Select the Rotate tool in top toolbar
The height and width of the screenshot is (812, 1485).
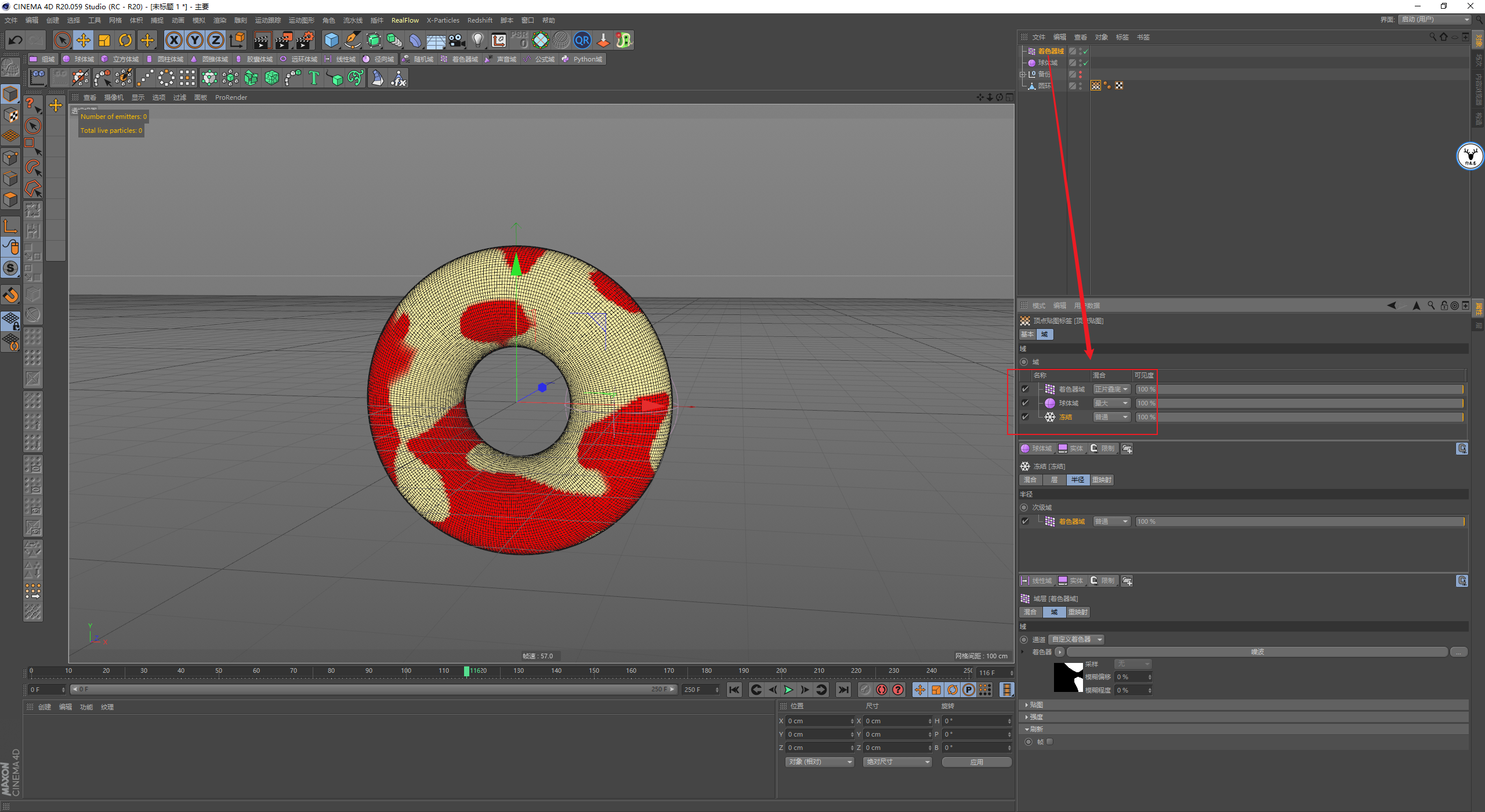click(125, 41)
